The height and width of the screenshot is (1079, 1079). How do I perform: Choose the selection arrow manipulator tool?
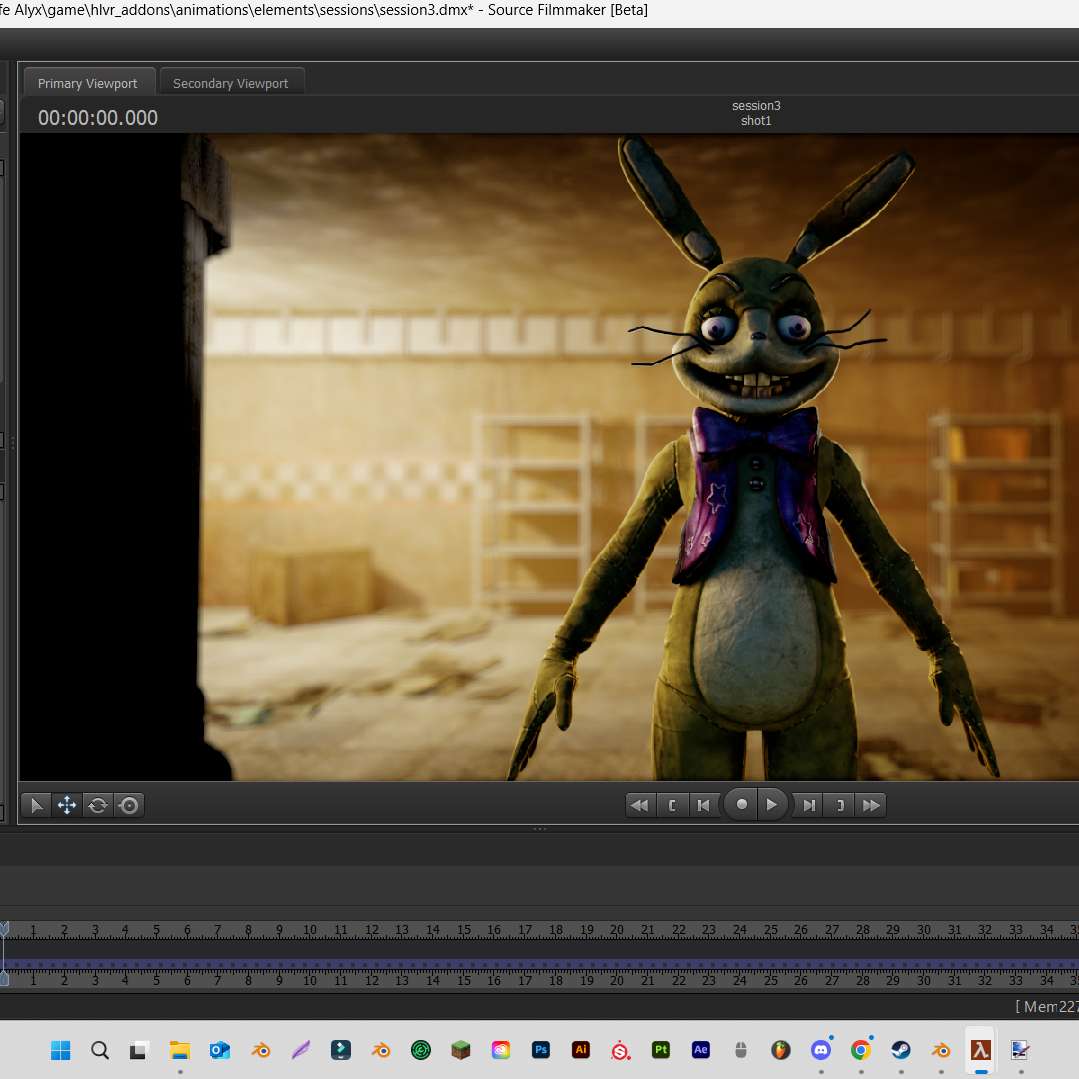coord(36,805)
